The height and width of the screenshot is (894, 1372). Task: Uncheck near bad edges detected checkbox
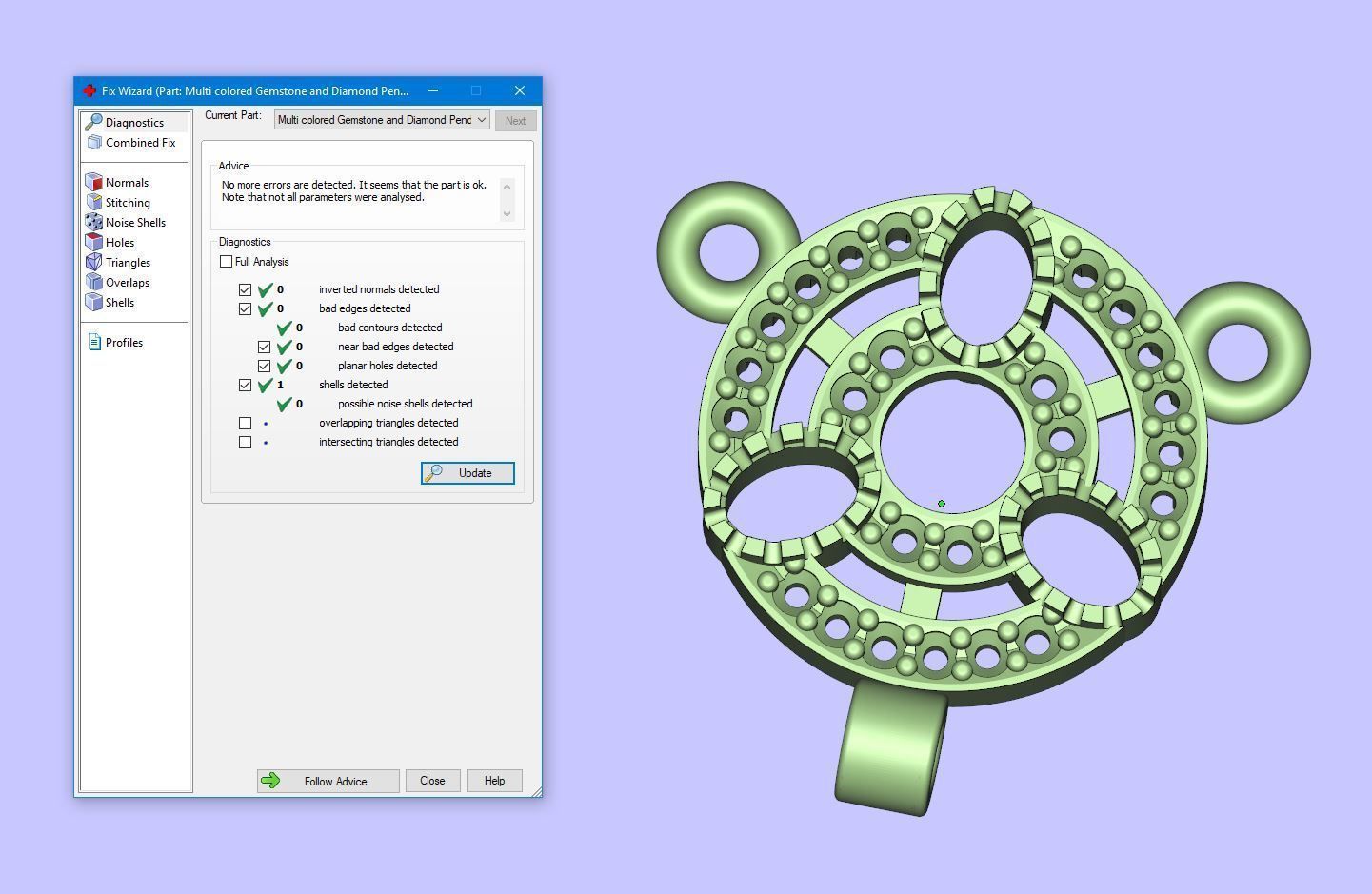(264, 347)
